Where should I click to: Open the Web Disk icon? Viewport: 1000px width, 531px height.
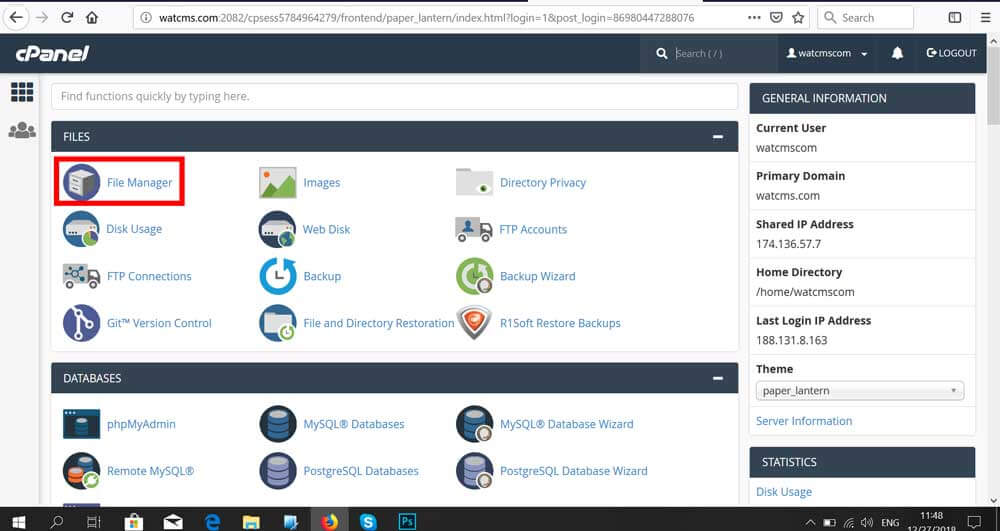coord(277,229)
